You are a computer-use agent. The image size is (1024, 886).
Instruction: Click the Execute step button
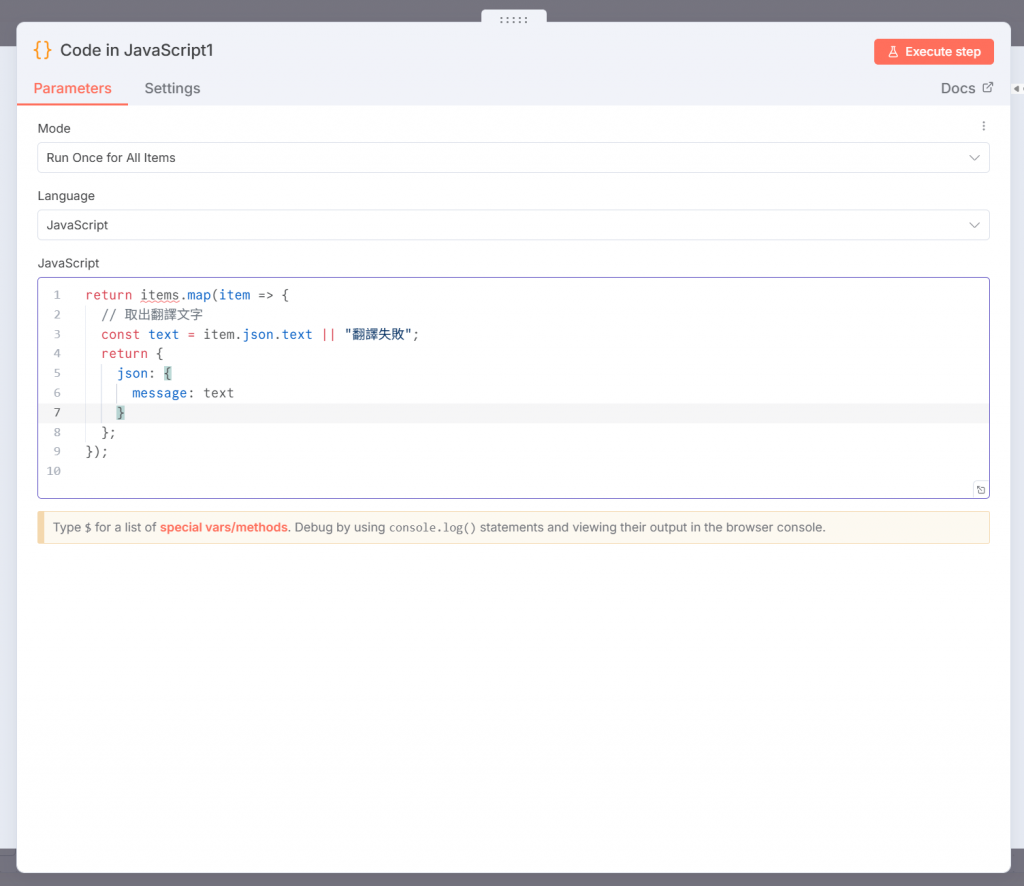tap(933, 52)
